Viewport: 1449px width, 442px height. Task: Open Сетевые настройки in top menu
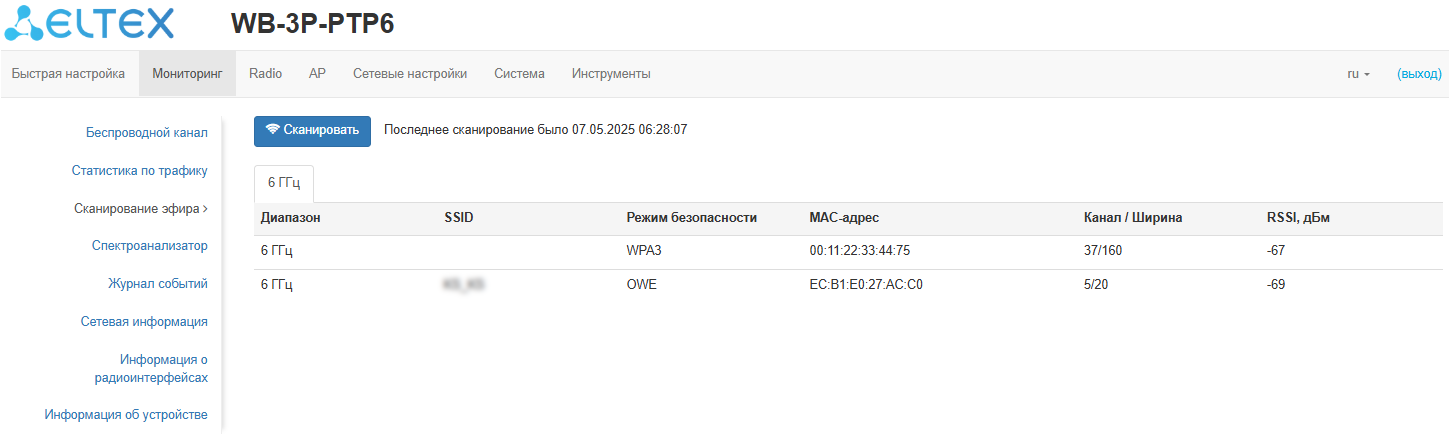pyautogui.click(x=410, y=74)
